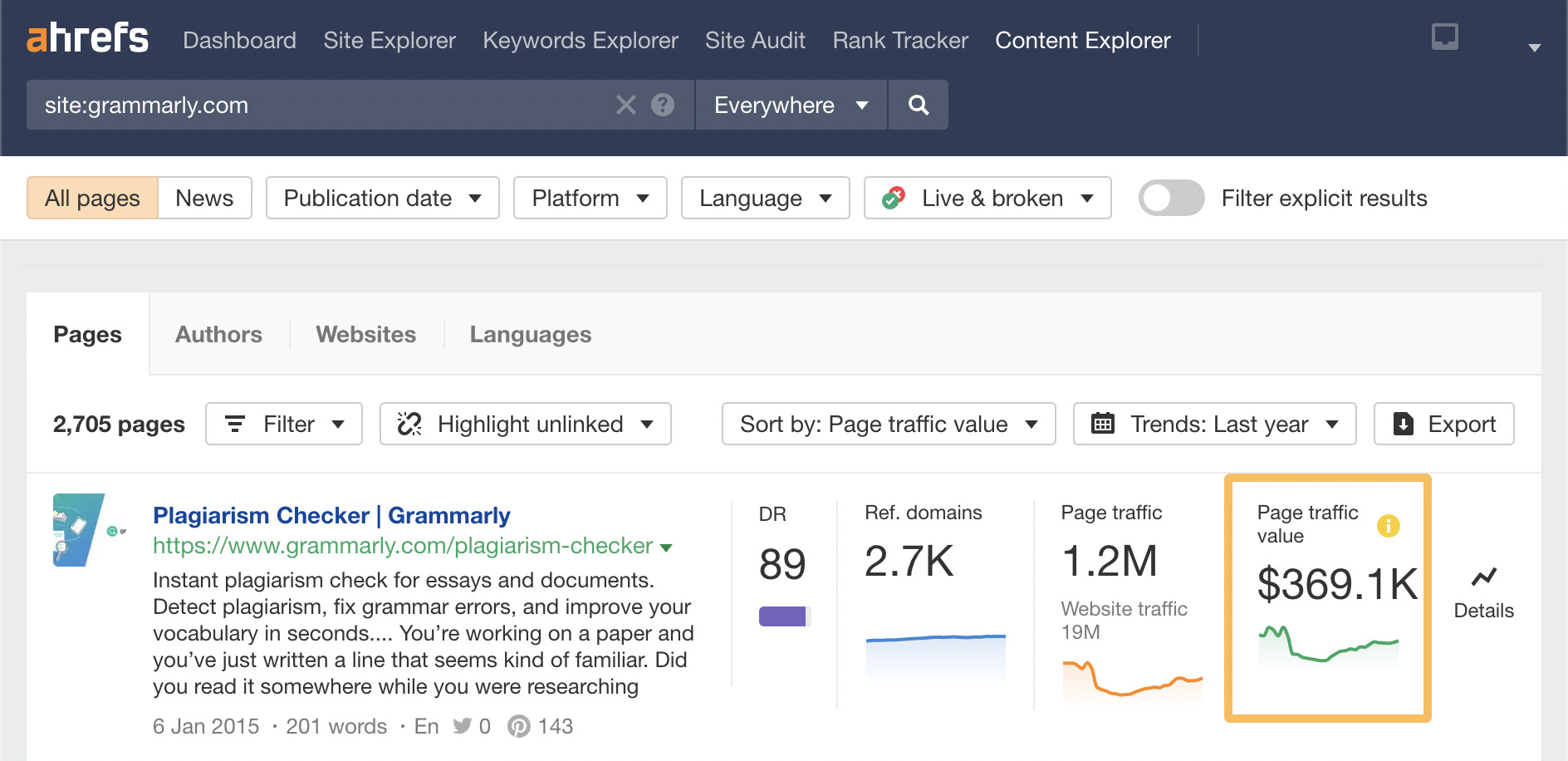Image resolution: width=1568 pixels, height=761 pixels.
Task: Open Site Explorer from the navigation bar
Action: click(389, 40)
